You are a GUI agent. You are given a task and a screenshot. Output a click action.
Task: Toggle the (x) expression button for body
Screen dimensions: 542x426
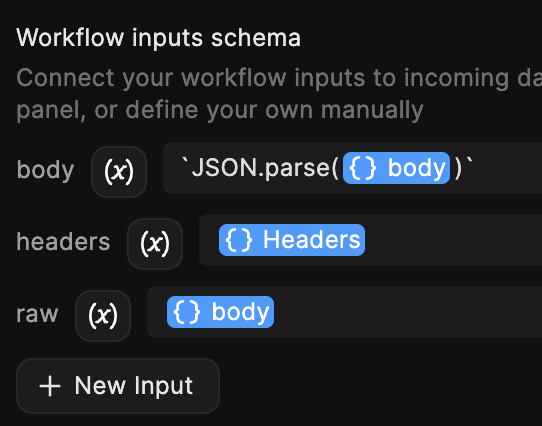119,172
